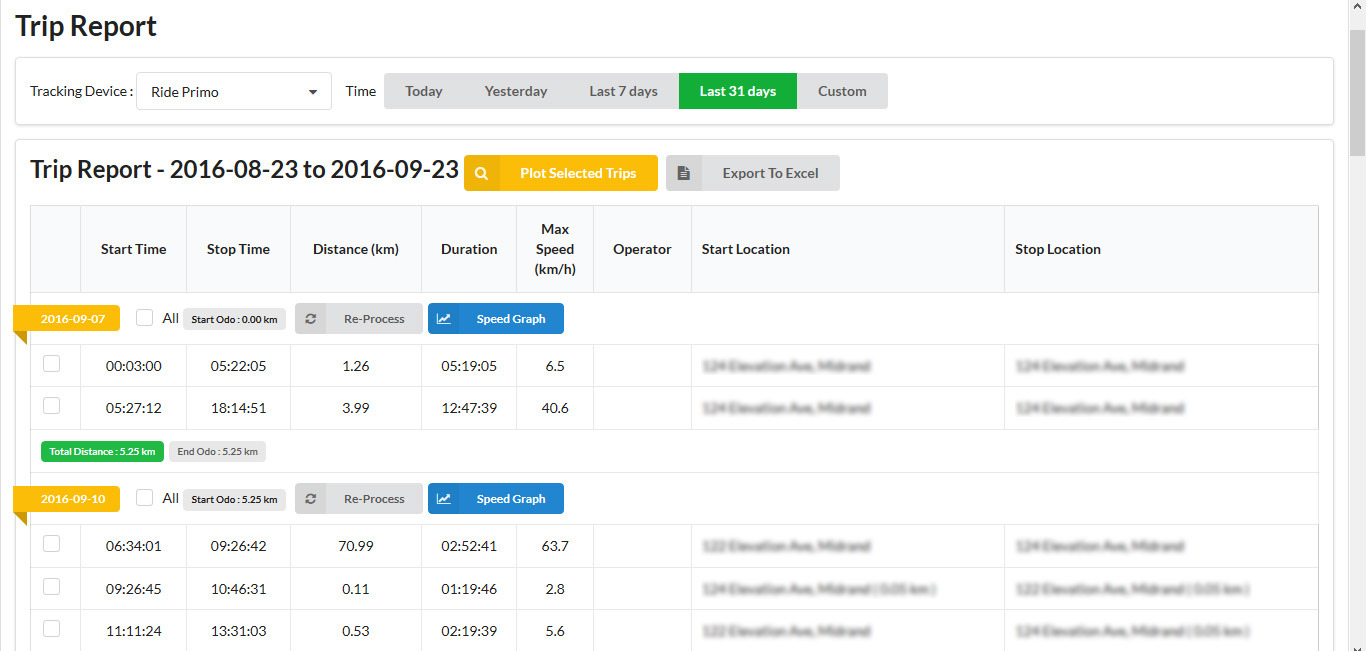Image resolution: width=1366 pixels, height=651 pixels.
Task: Select the trip starting at 05:27:12
Action: pyautogui.click(x=52, y=406)
